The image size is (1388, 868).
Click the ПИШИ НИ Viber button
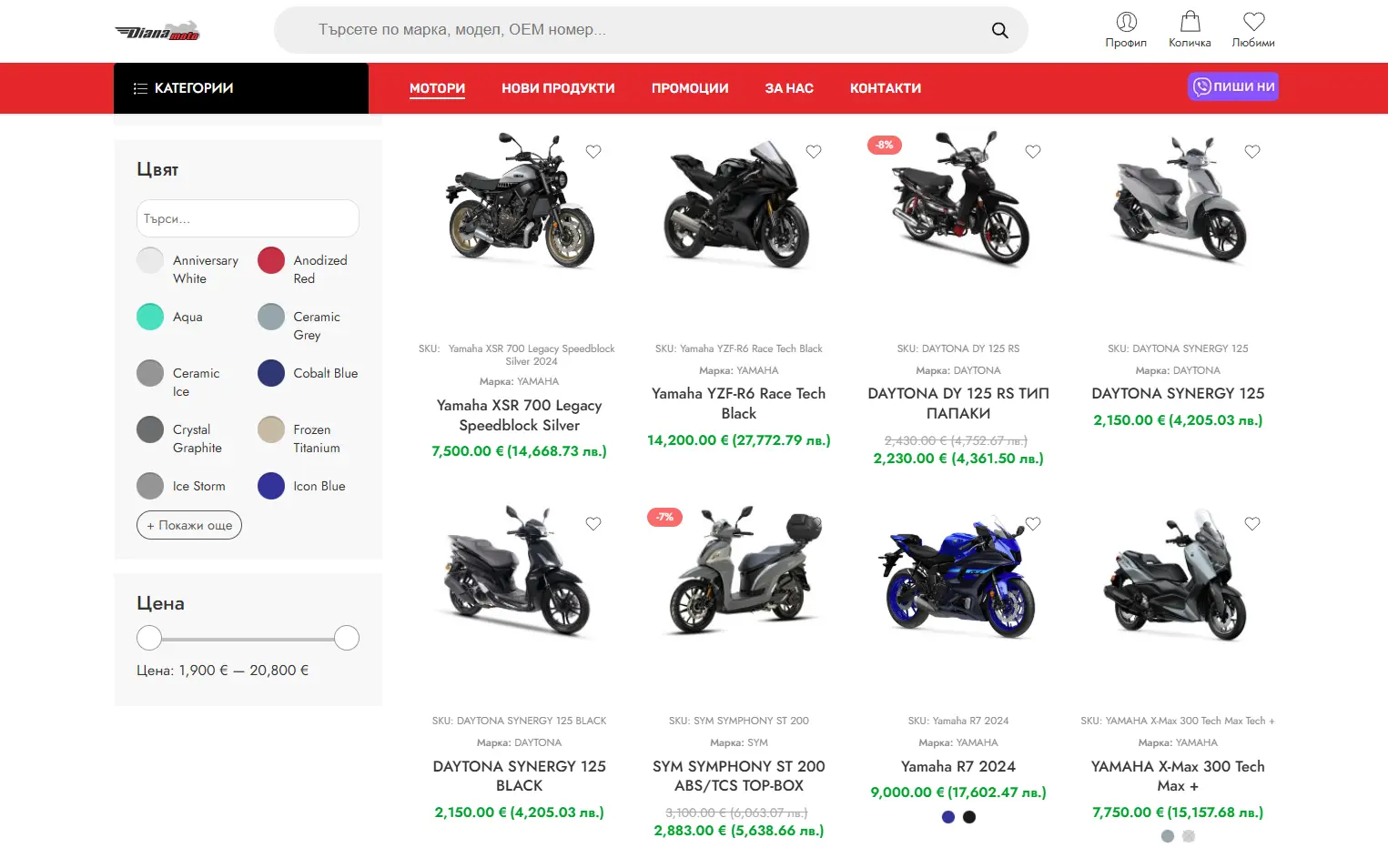click(1233, 86)
